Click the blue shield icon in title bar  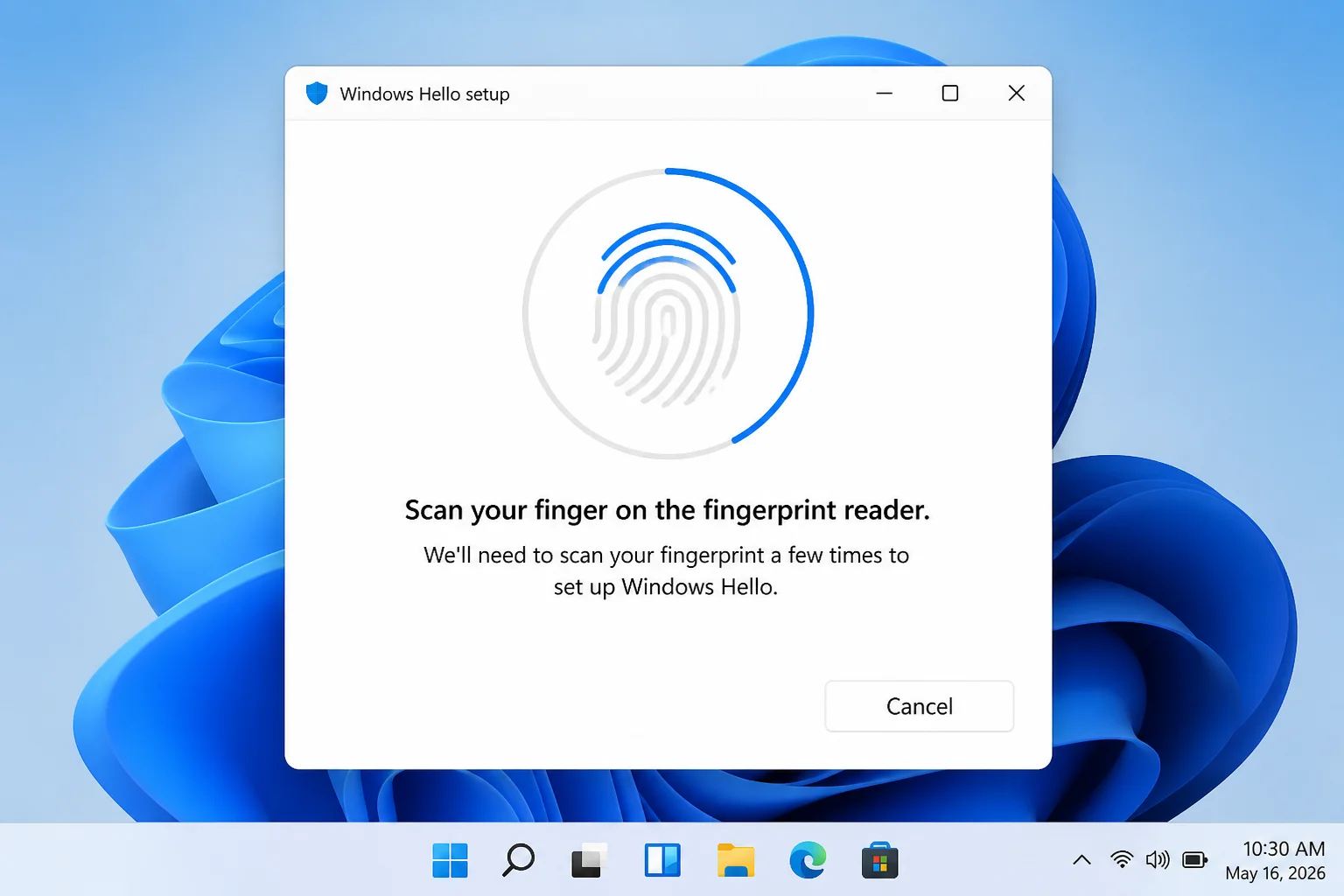point(317,94)
